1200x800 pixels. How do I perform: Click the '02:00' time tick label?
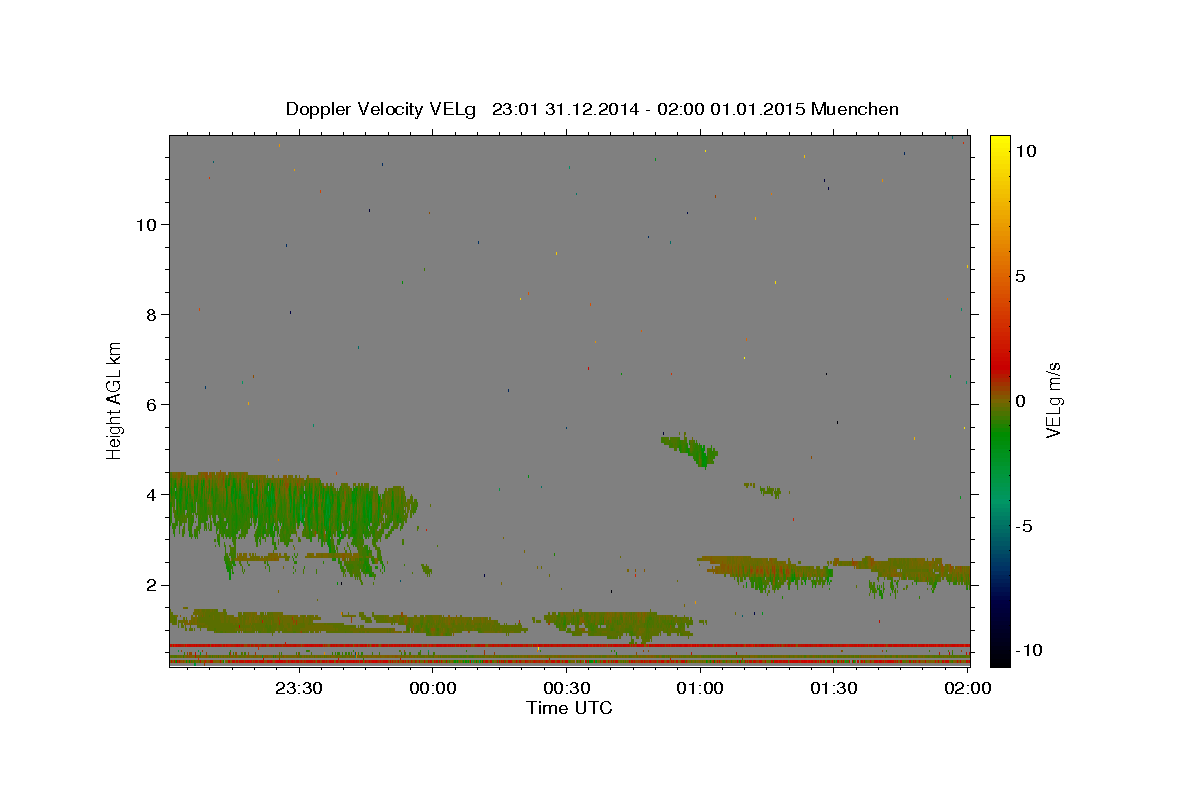(x=967, y=688)
